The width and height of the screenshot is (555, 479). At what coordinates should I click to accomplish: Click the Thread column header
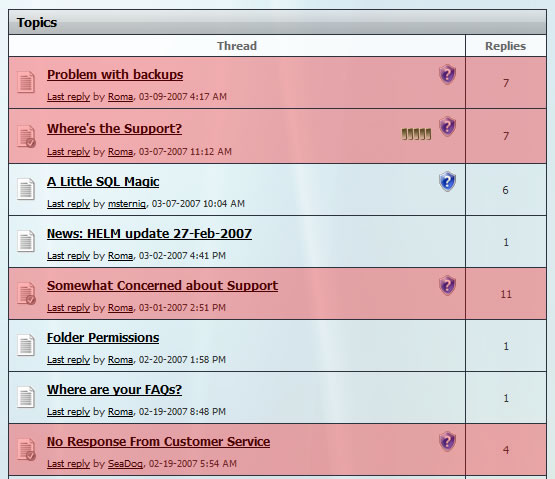(x=237, y=46)
